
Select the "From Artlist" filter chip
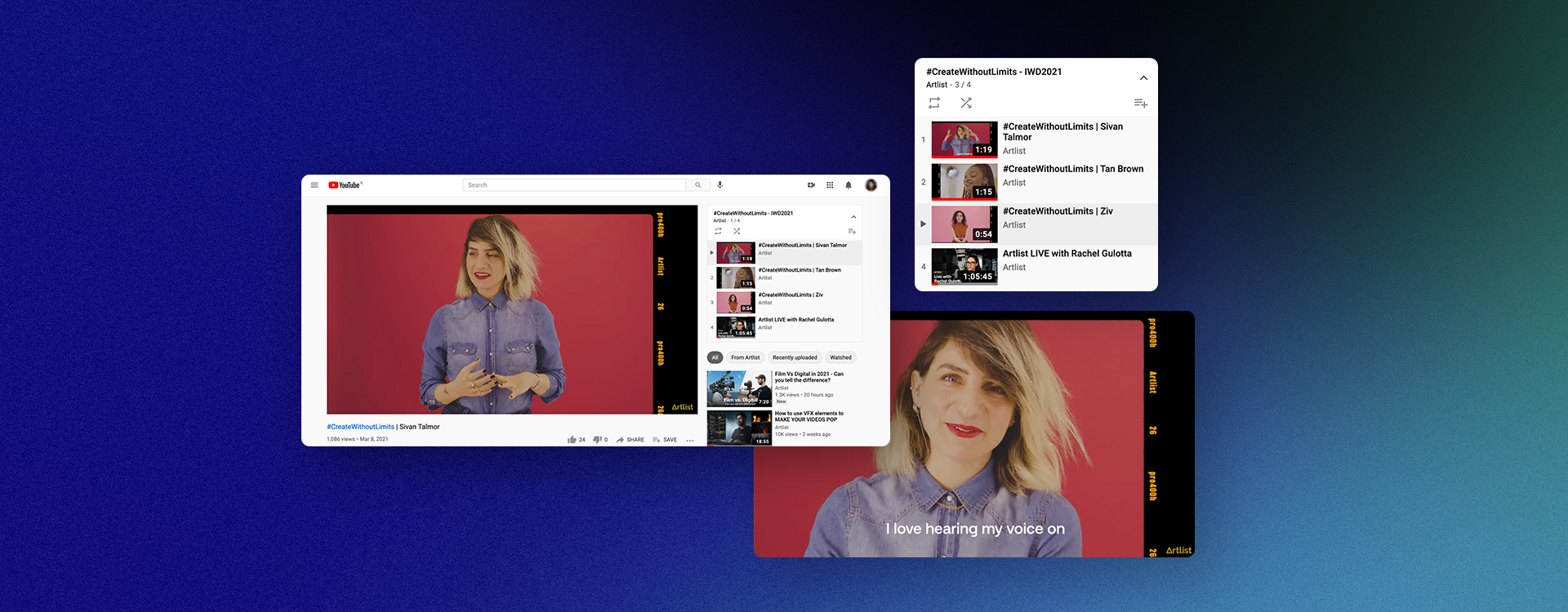coord(745,357)
